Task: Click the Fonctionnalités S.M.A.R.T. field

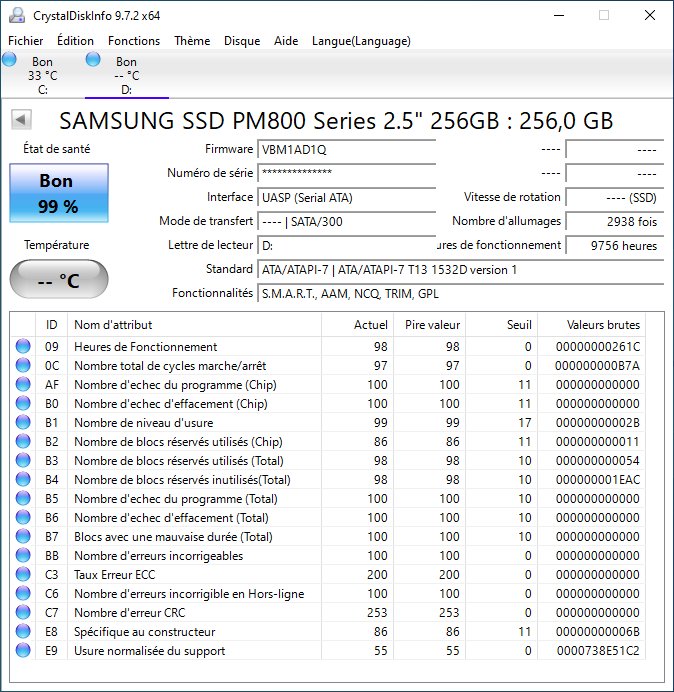Action: click(460, 293)
